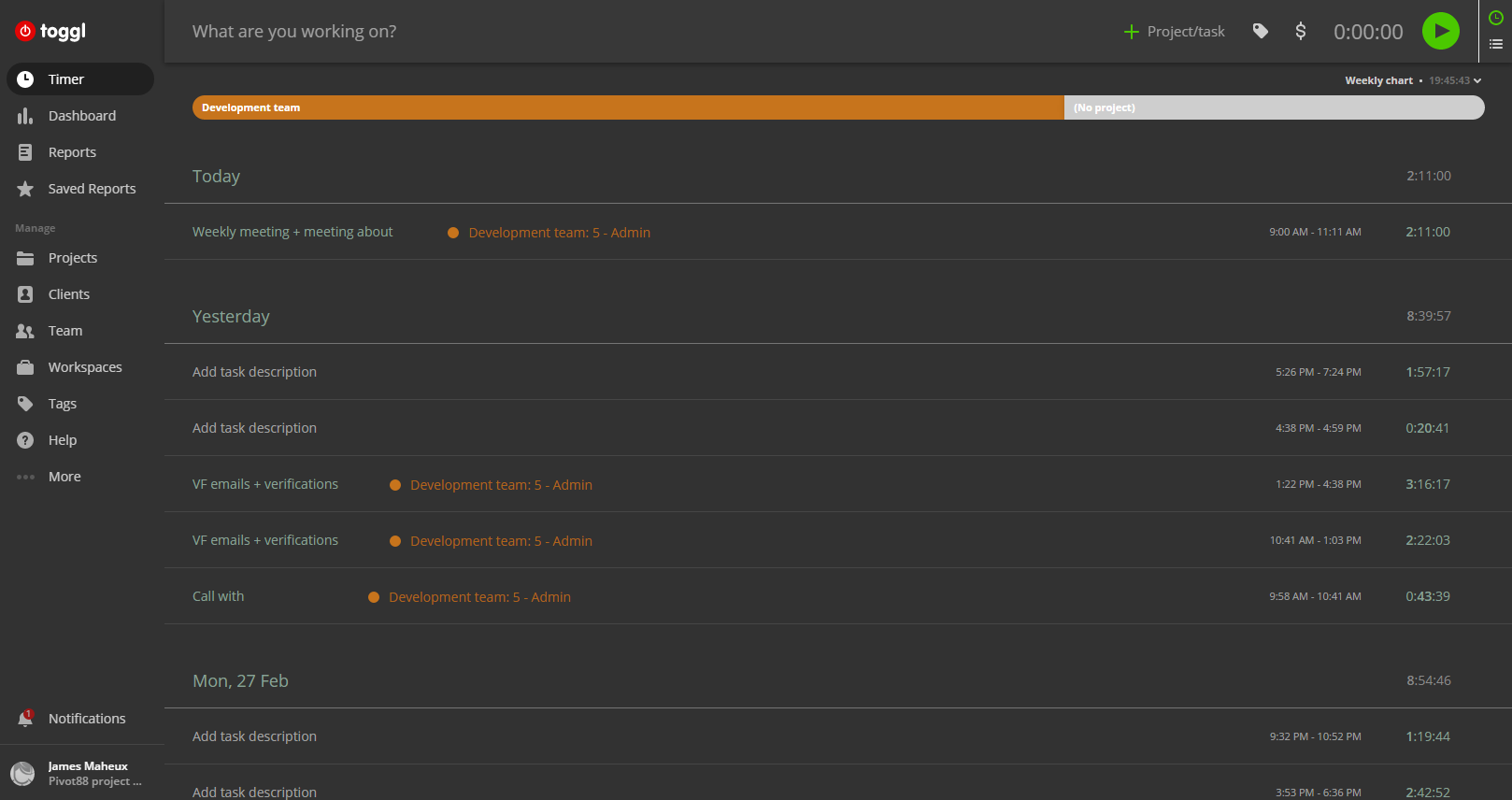Click time range 10:41 AM - 1:03 PM
This screenshot has height=800, width=1512.
tap(1315, 540)
